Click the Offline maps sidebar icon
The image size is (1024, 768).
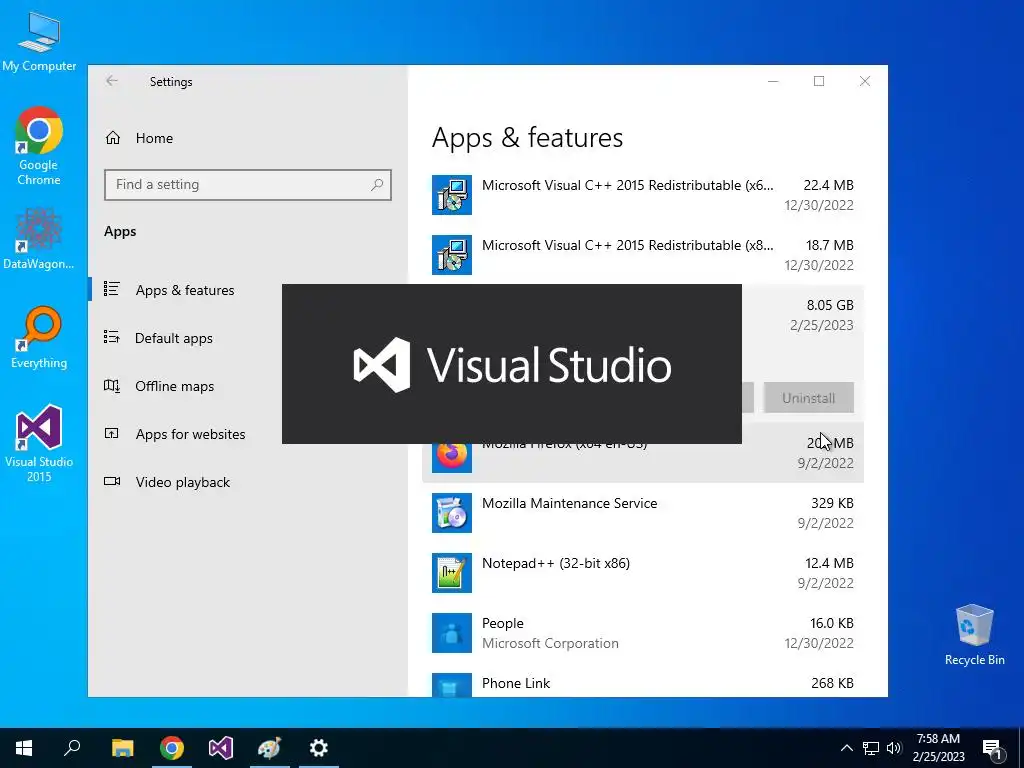[112, 385]
